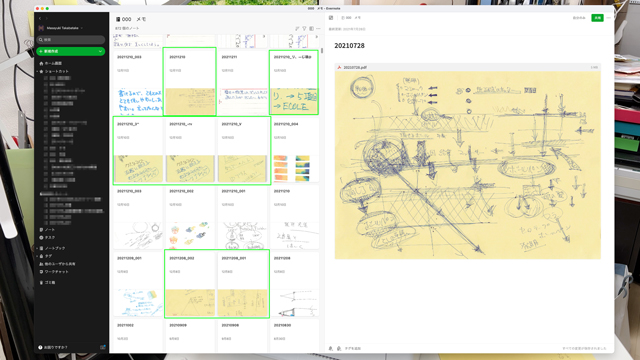Collapse the Shortcuts (ショートカット) section
The height and width of the screenshot is (360, 640).
37,71
